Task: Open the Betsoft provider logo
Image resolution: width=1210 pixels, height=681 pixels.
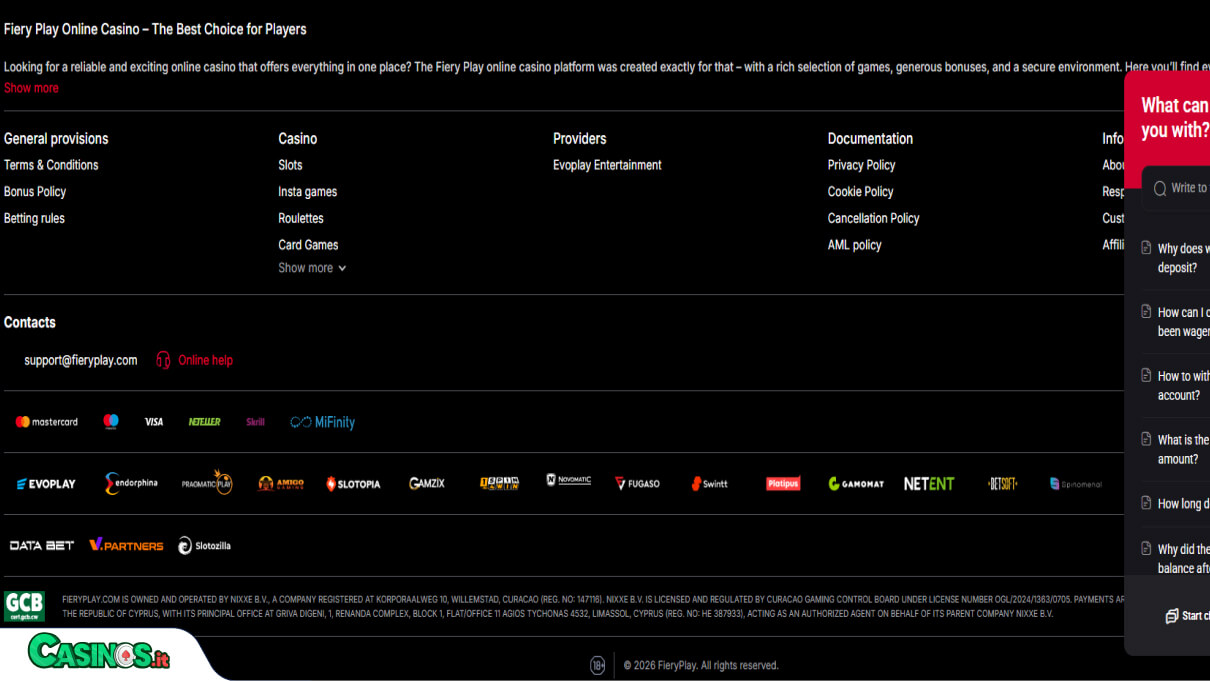Action: click(1003, 484)
